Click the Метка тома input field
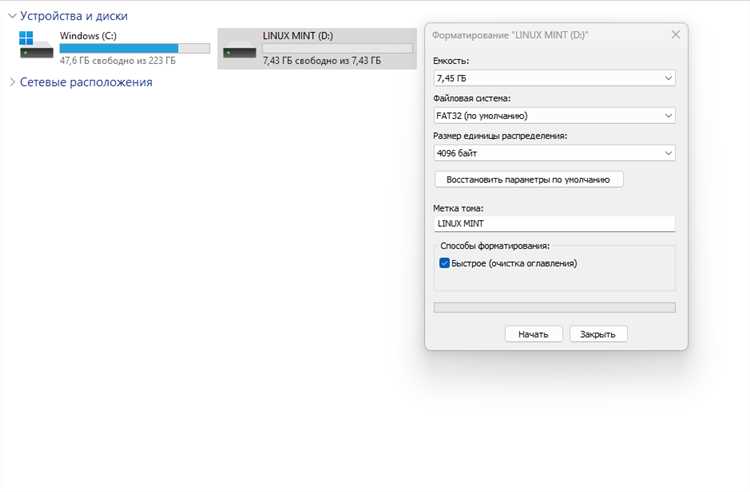This screenshot has height=492, width=750. (x=554, y=223)
